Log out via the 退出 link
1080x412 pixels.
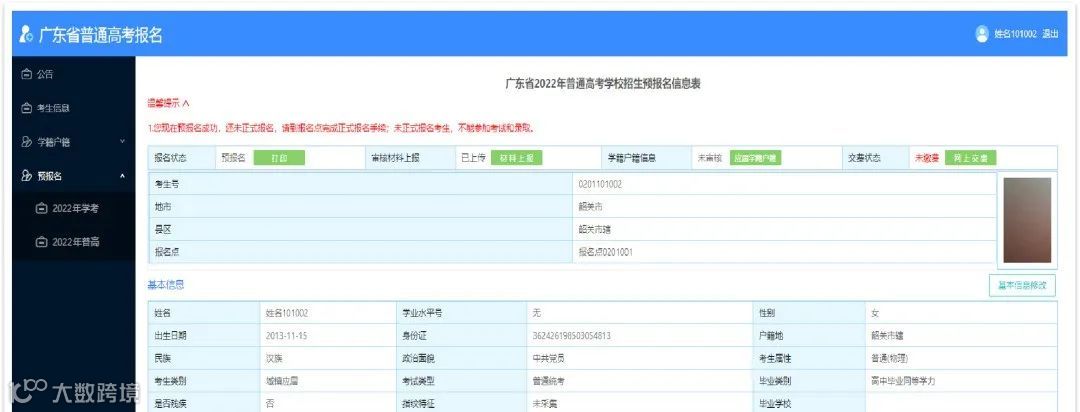coord(1050,34)
